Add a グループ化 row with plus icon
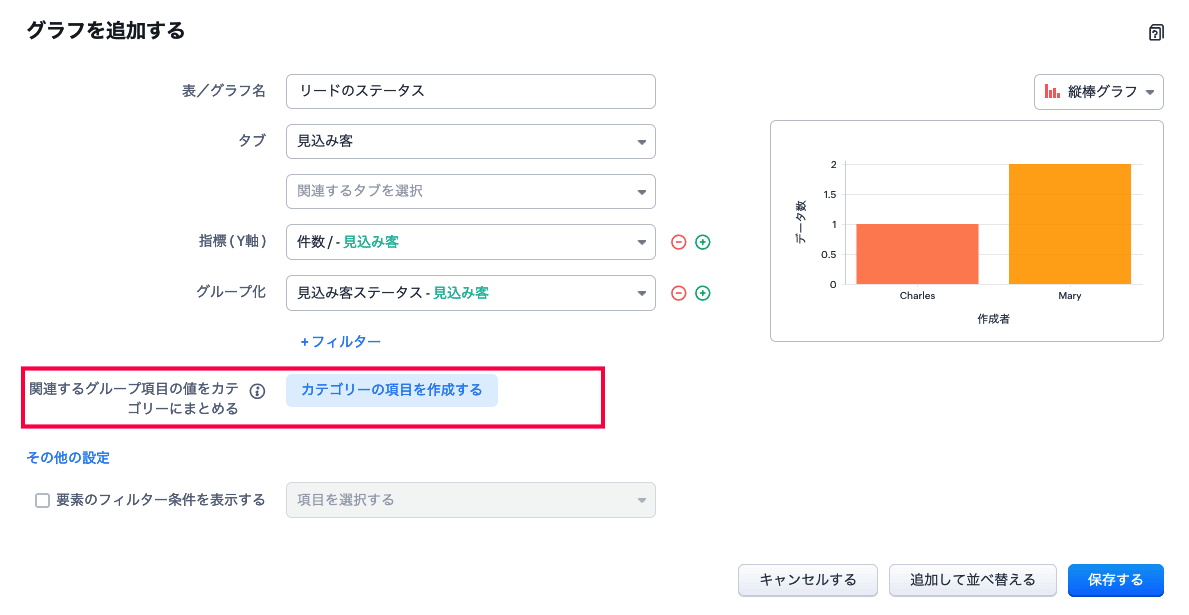The width and height of the screenshot is (1189, 615). coord(702,293)
